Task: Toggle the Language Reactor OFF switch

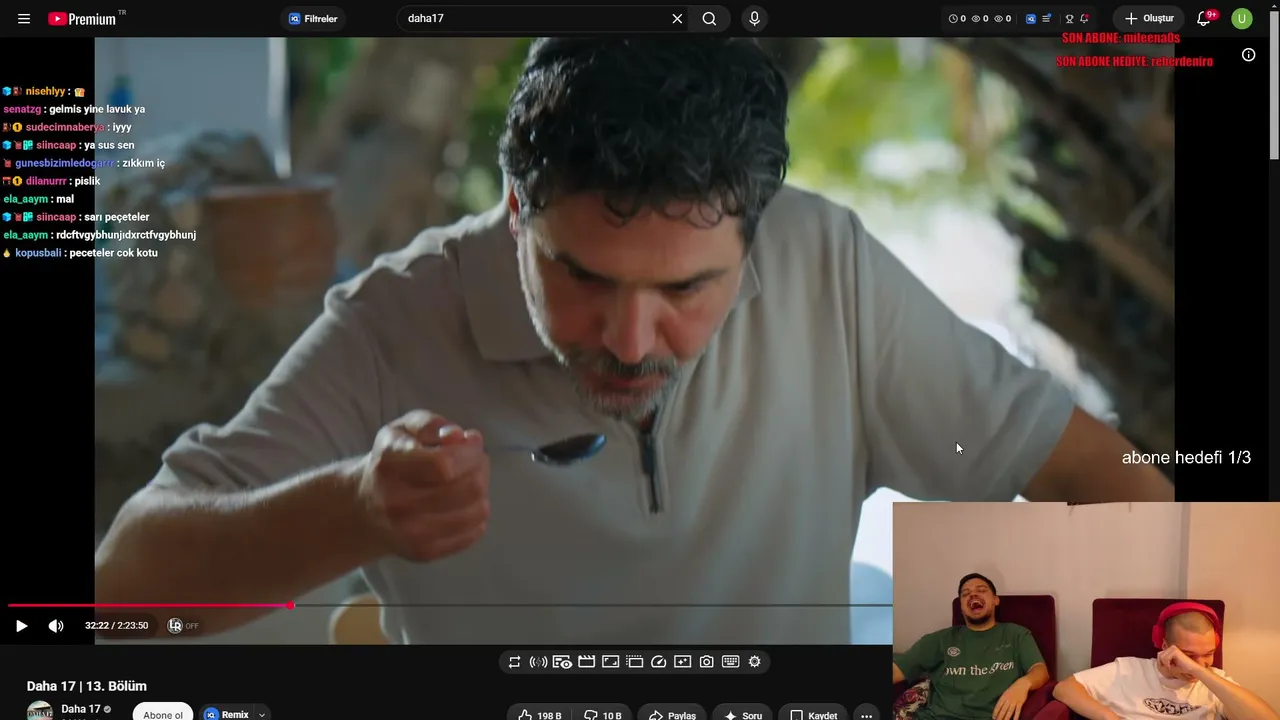Action: [x=183, y=626]
